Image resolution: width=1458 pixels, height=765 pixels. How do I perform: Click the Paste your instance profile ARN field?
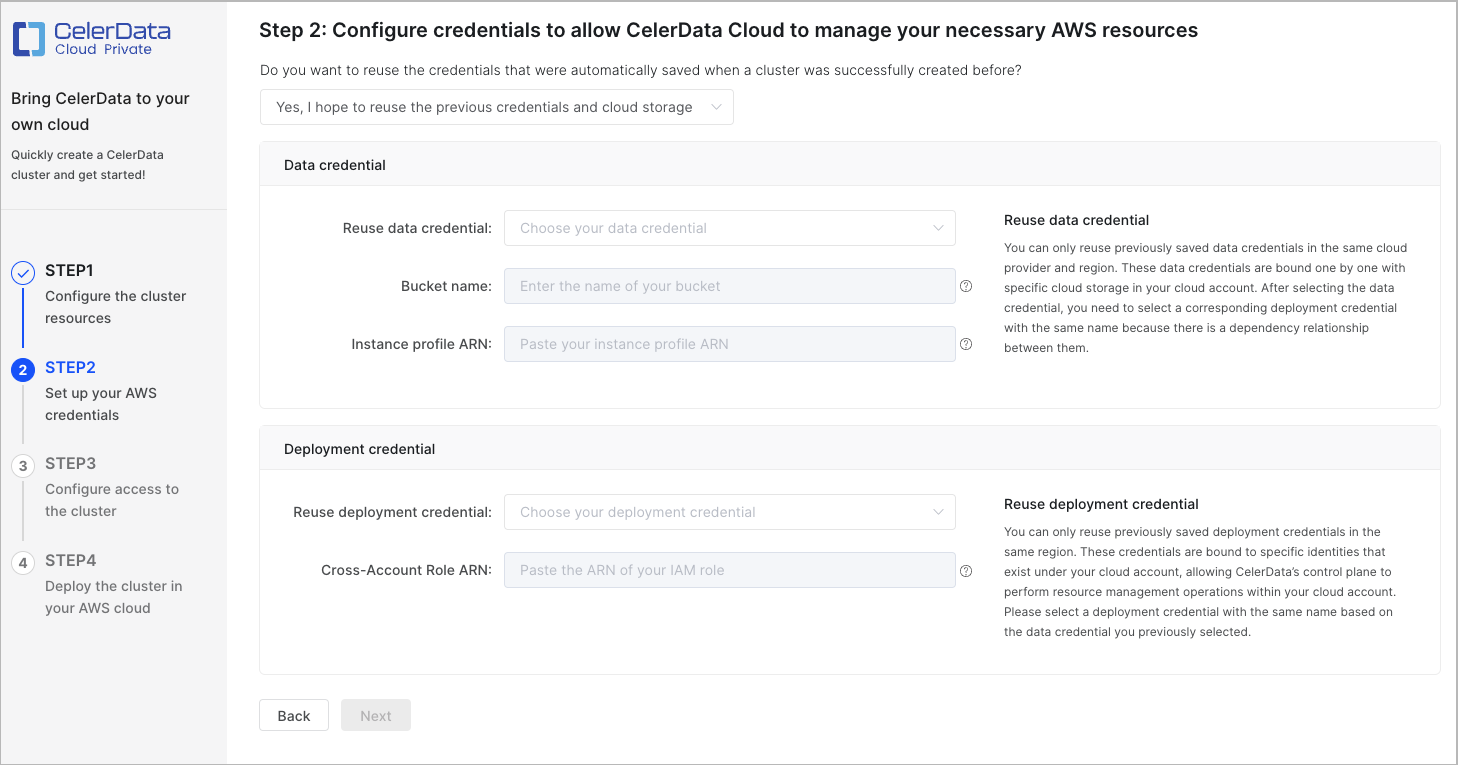730,344
